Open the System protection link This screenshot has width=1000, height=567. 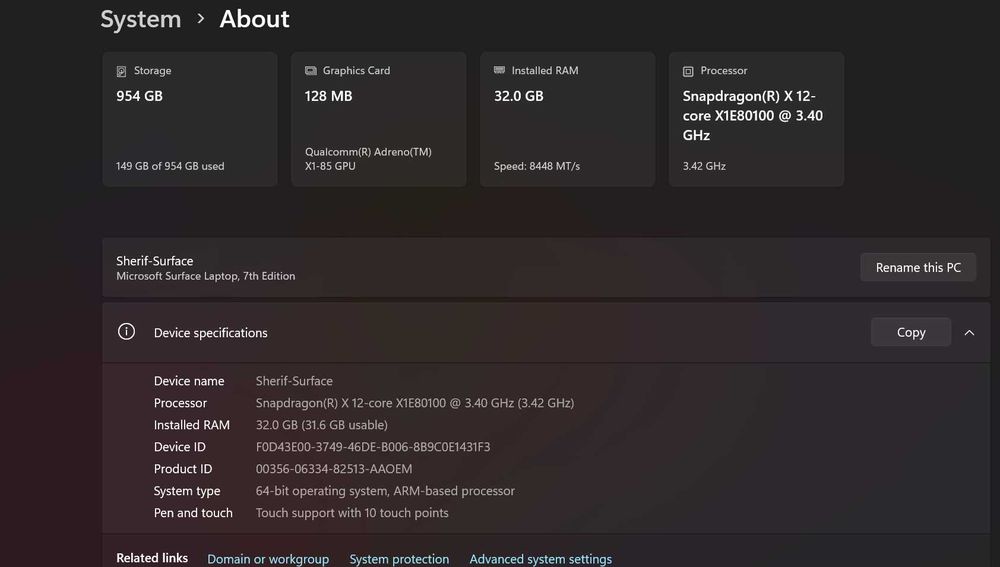(399, 559)
